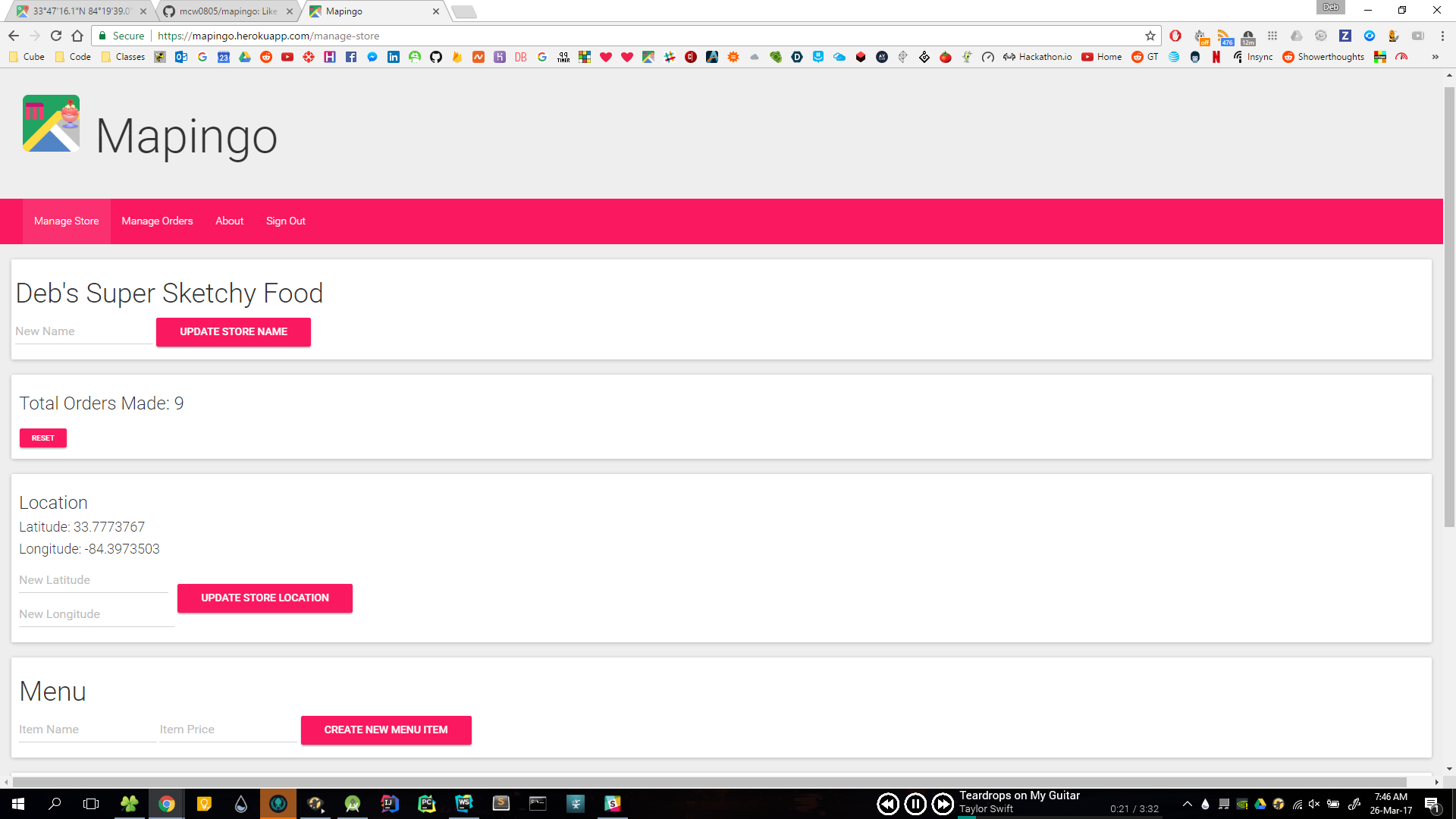This screenshot has height=819, width=1456.
Task: Click the LinkedIn bookmark icon
Action: pyautogui.click(x=394, y=57)
